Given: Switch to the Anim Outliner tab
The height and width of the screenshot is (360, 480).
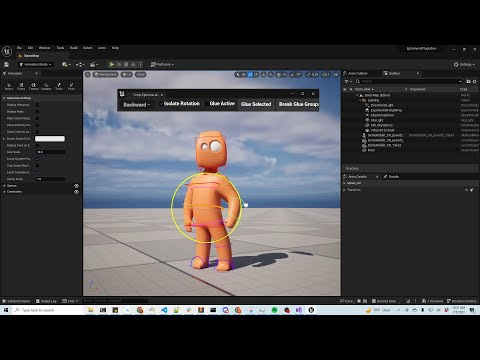Looking at the screenshot, I should tap(357, 73).
